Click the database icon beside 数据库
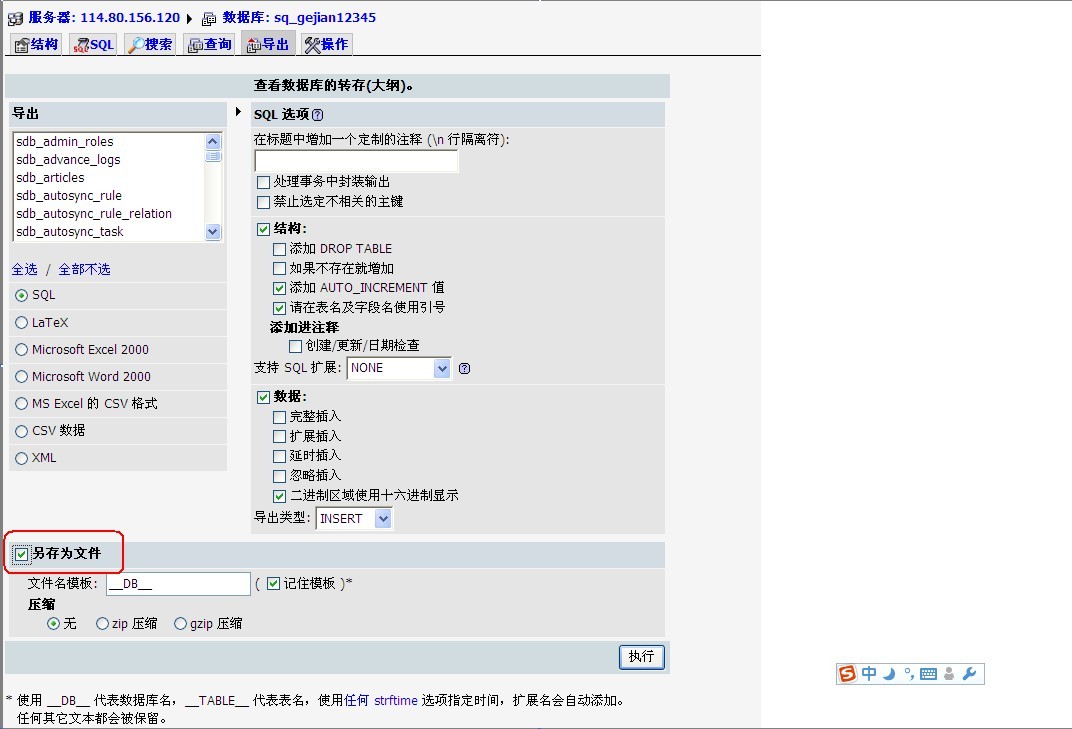The image size is (1072, 729). [209, 18]
